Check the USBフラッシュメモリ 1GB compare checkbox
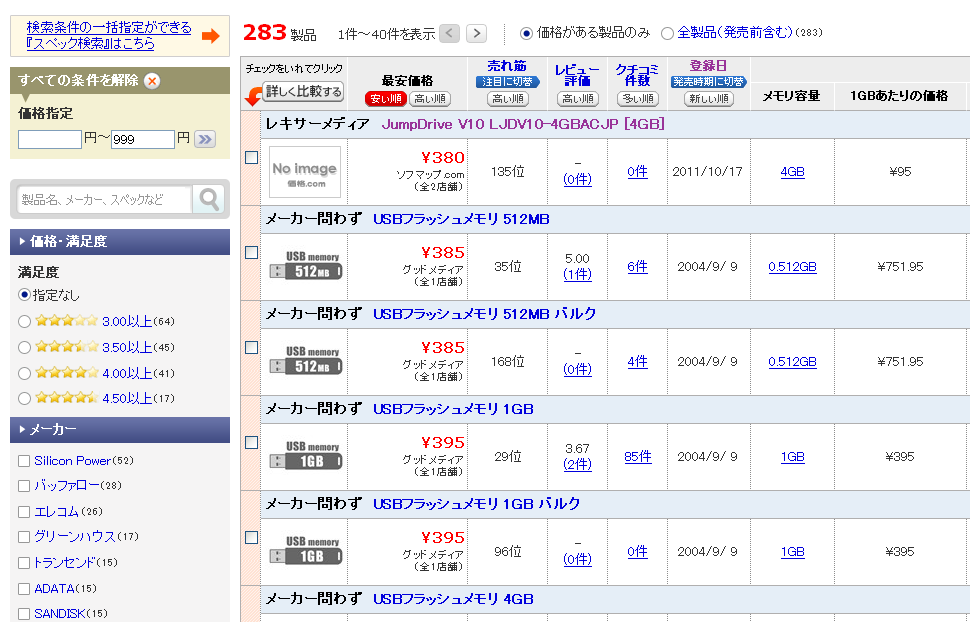The height and width of the screenshot is (622, 970). pos(252,443)
